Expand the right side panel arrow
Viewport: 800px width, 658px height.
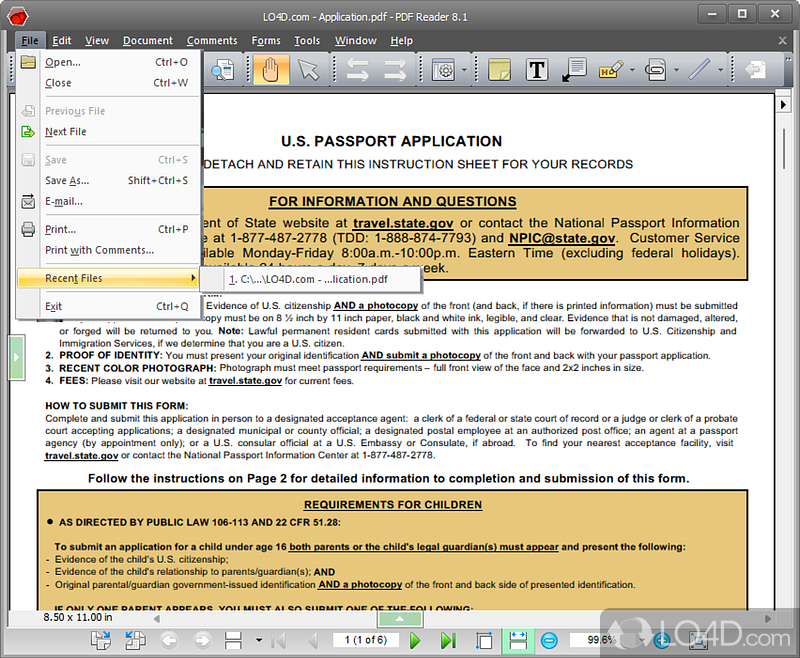[x=783, y=105]
